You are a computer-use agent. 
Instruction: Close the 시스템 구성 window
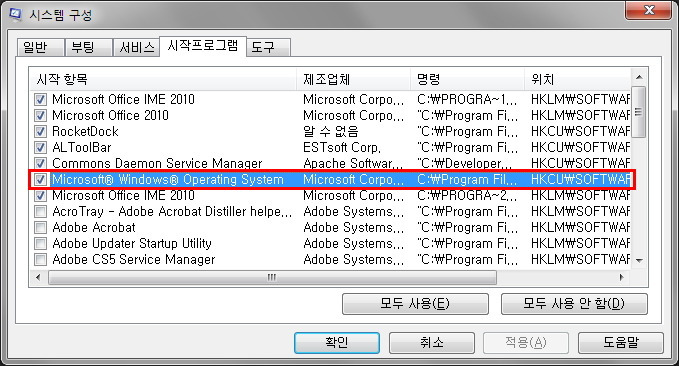tap(648, 10)
